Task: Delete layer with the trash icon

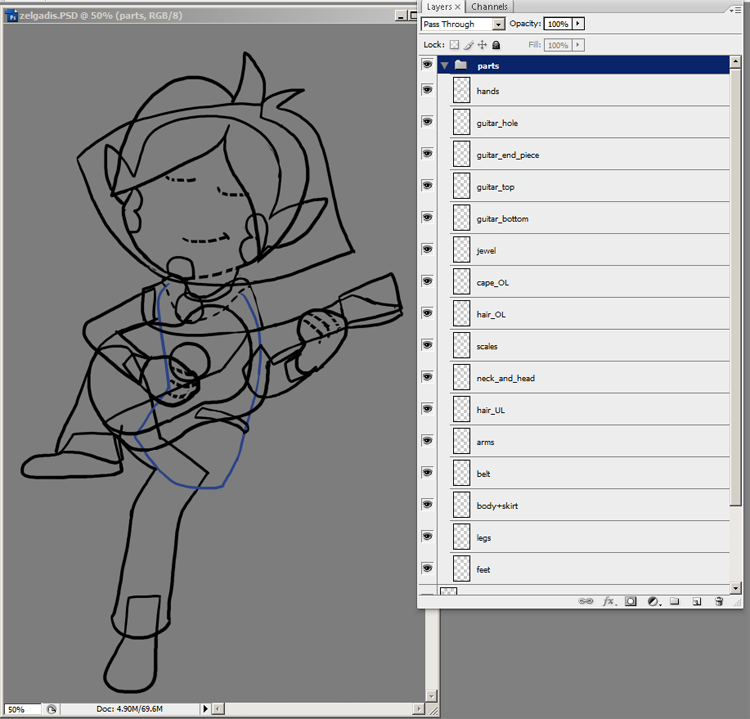Action: 719,601
